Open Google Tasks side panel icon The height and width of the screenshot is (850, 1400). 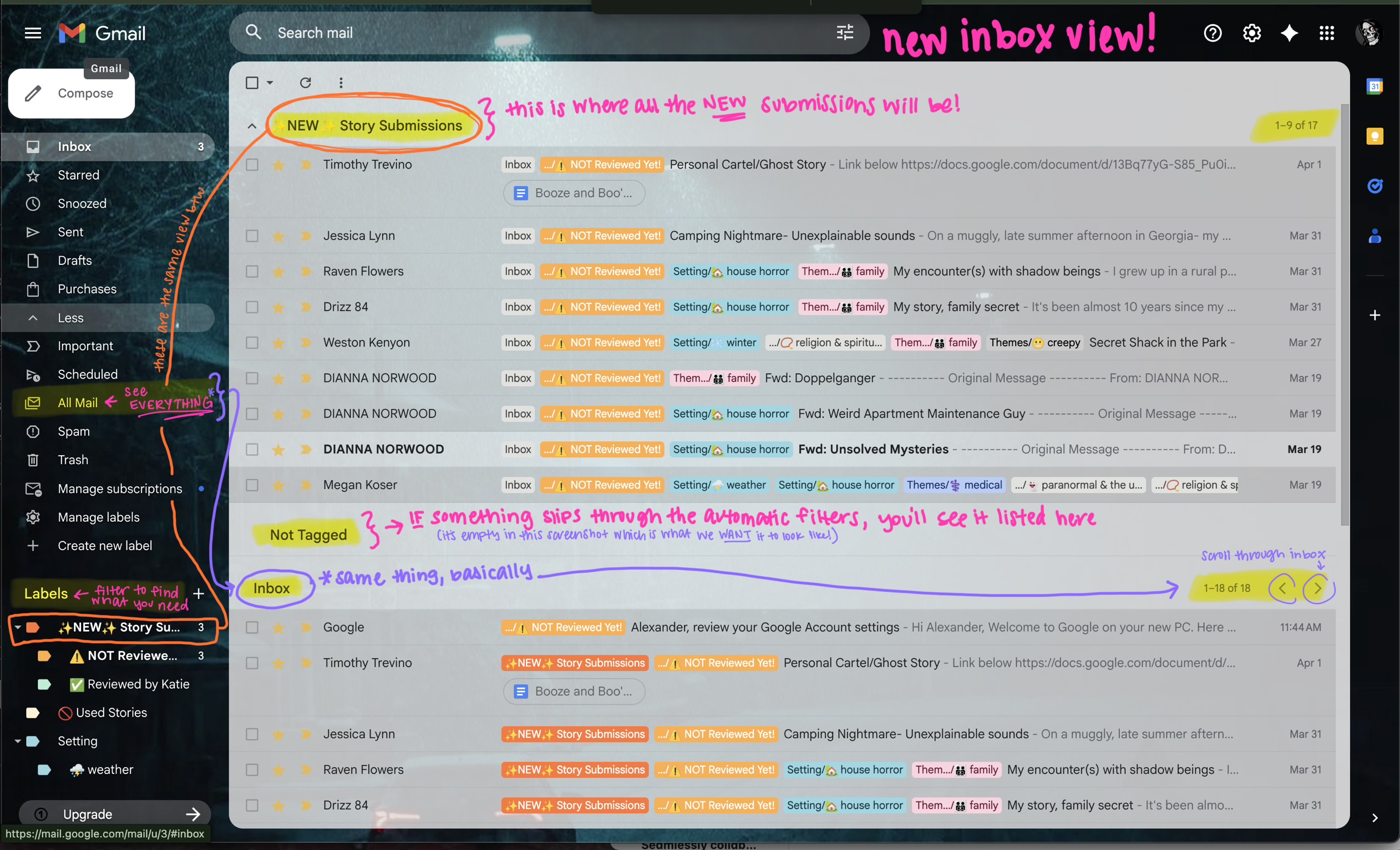pyautogui.click(x=1374, y=186)
